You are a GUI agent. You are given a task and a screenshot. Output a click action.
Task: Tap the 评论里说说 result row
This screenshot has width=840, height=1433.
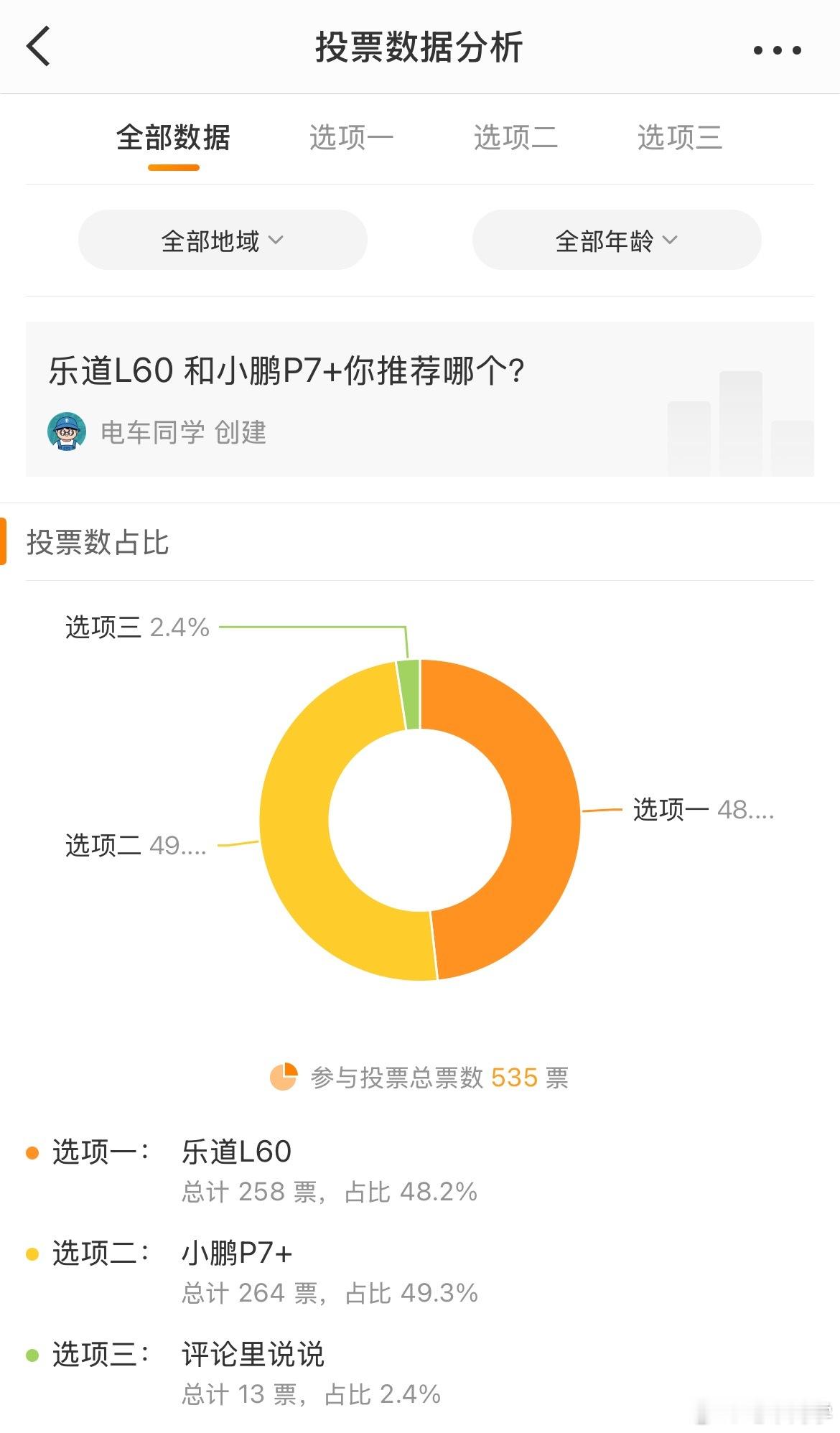pos(420,1373)
